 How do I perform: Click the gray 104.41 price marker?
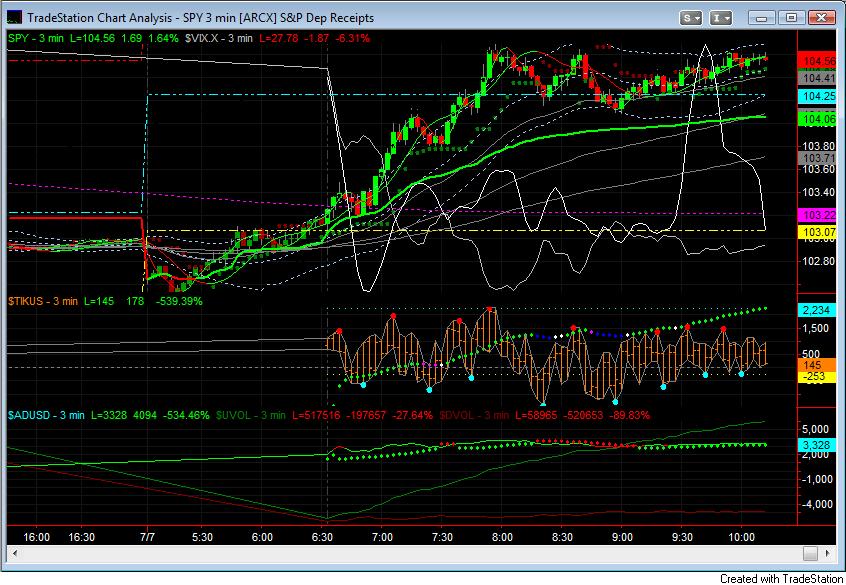tap(818, 78)
